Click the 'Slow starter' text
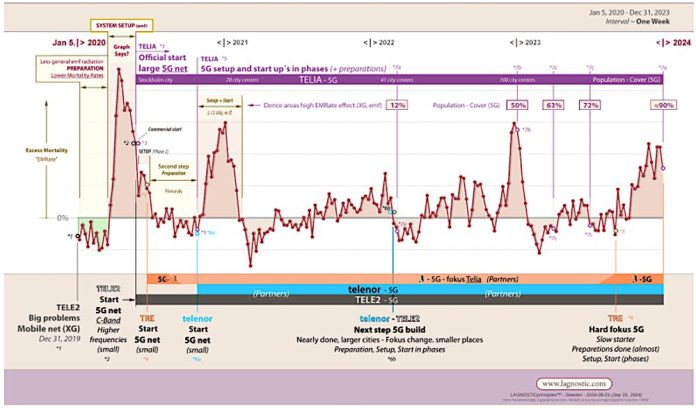The height and width of the screenshot is (408, 696). [x=615, y=339]
